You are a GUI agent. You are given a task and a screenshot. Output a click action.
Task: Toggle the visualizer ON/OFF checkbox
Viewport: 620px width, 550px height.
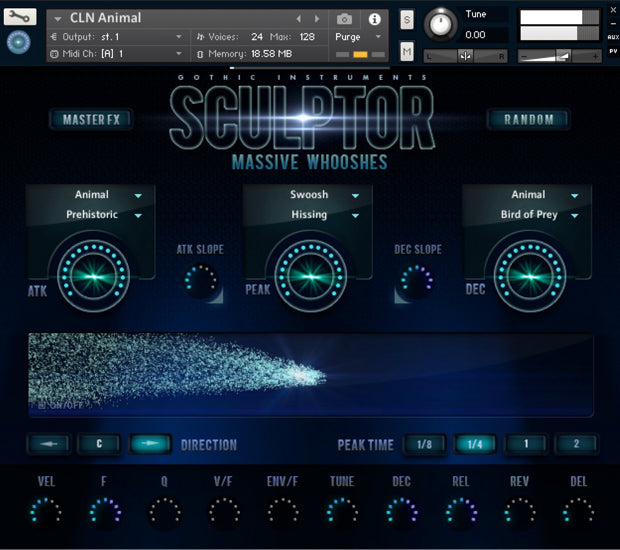42,405
